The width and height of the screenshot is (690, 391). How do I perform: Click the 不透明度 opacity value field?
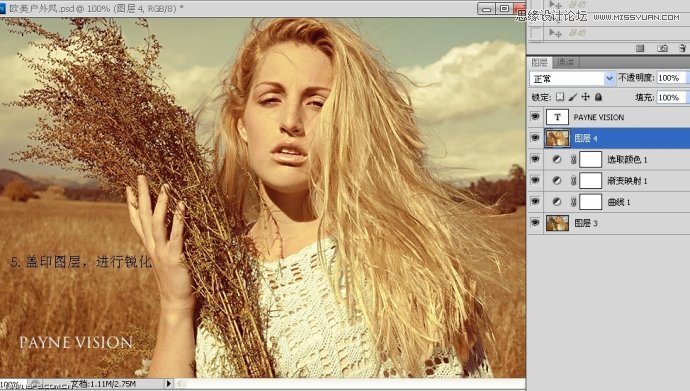(671, 78)
